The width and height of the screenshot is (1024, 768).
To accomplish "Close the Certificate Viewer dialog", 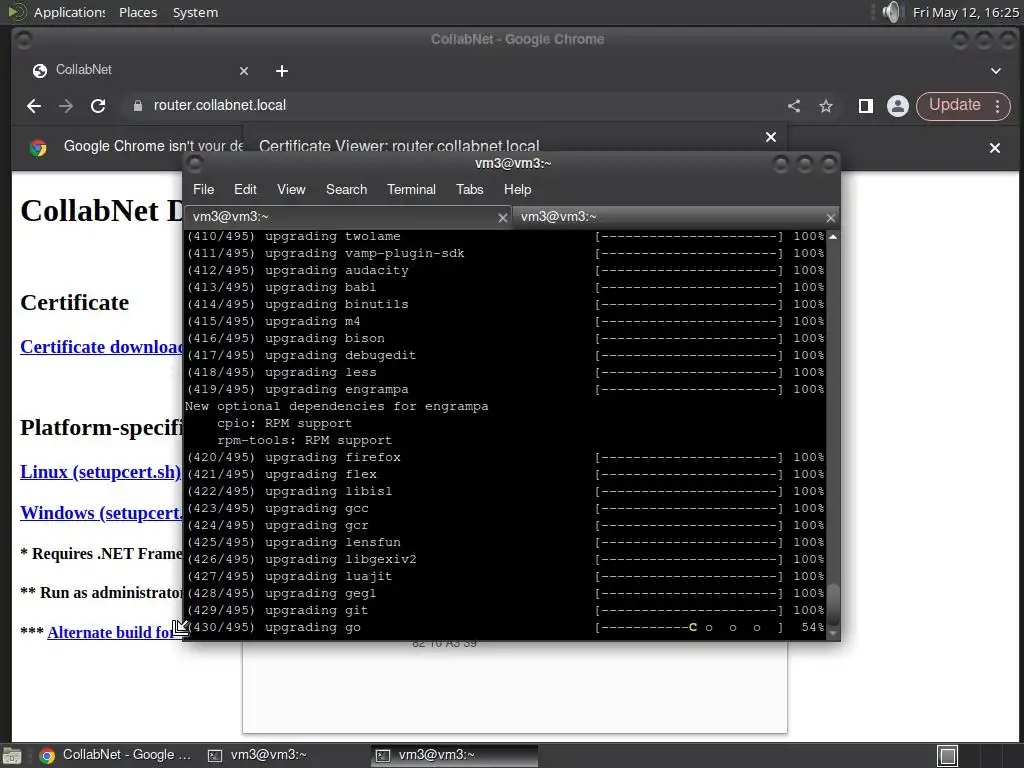I will pyautogui.click(x=771, y=137).
